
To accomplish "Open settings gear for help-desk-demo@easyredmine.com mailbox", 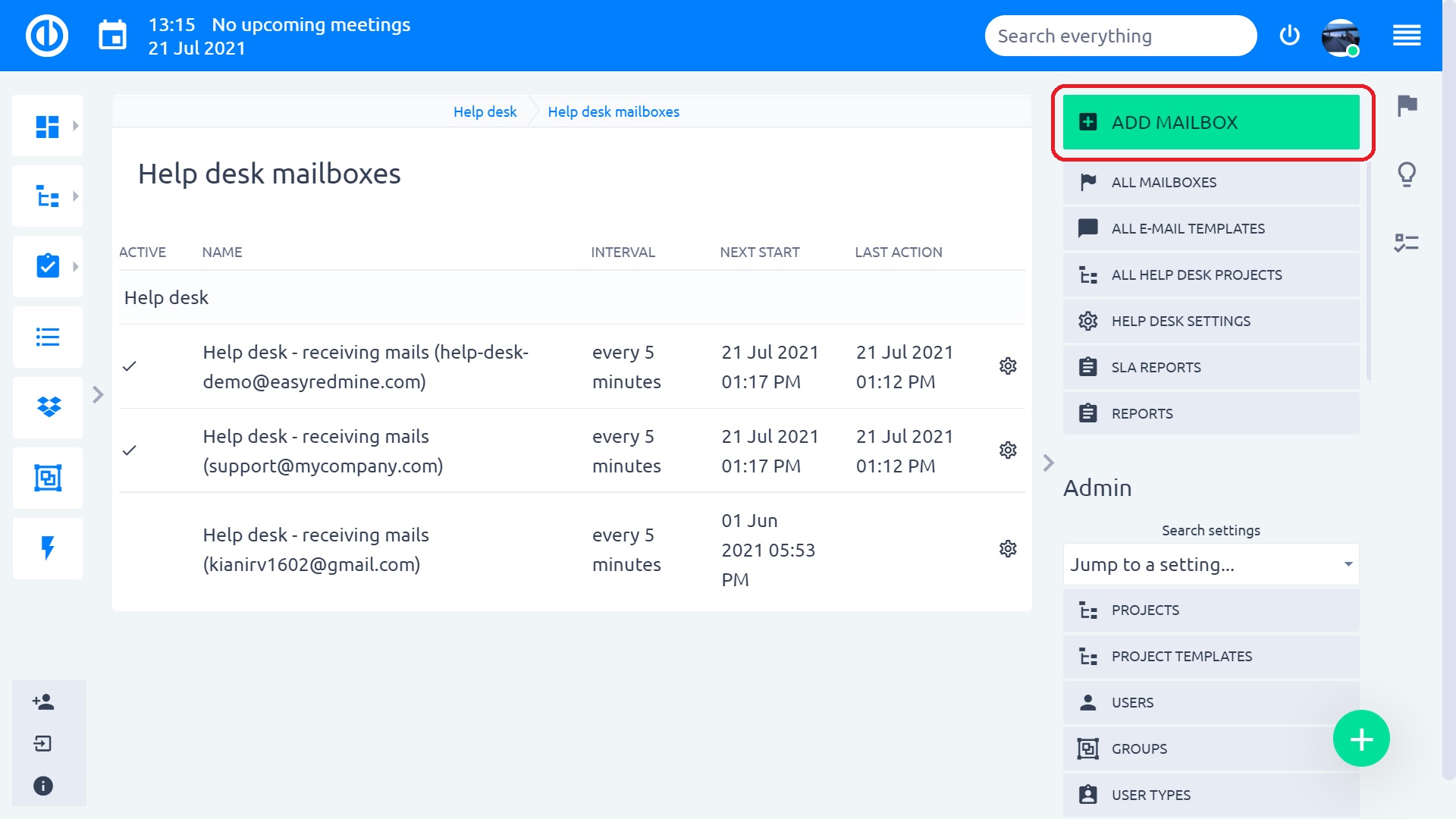I will 1008,366.
